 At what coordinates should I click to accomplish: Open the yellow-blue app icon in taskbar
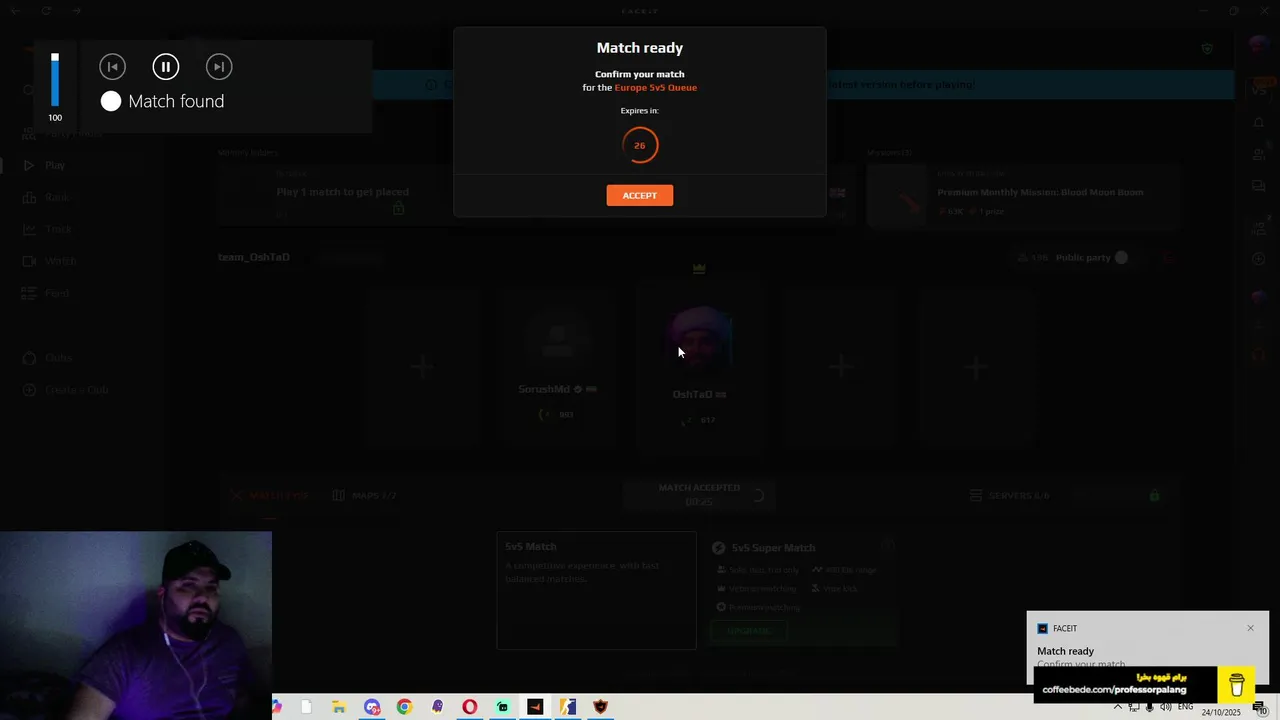[x=567, y=707]
